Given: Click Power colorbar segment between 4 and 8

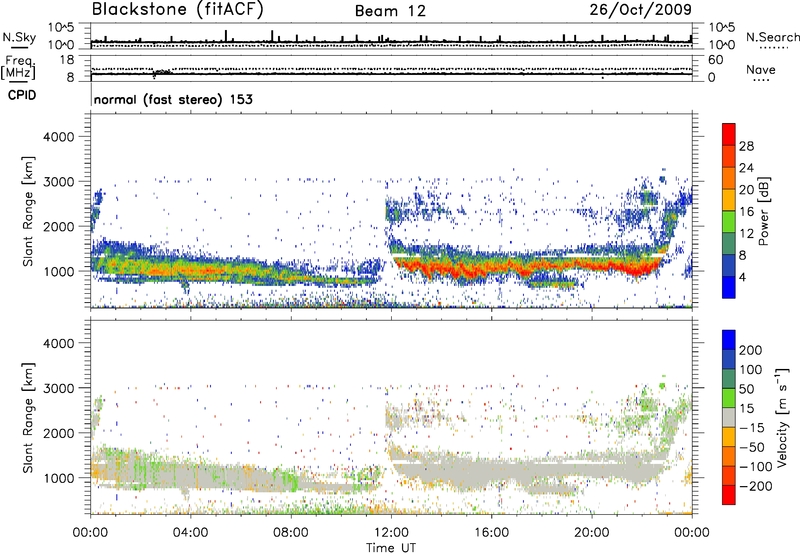Looking at the screenshot, I should point(729,265).
